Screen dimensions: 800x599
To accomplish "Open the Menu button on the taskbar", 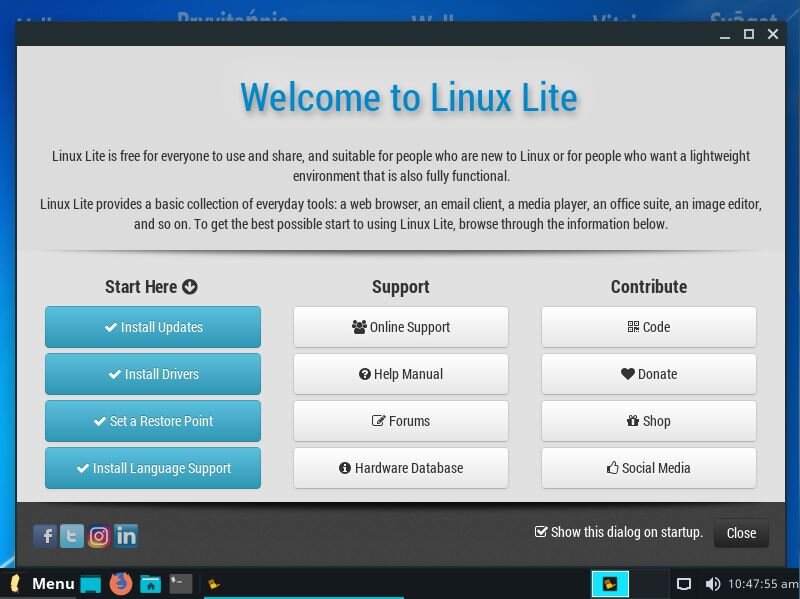I will click(x=53, y=583).
